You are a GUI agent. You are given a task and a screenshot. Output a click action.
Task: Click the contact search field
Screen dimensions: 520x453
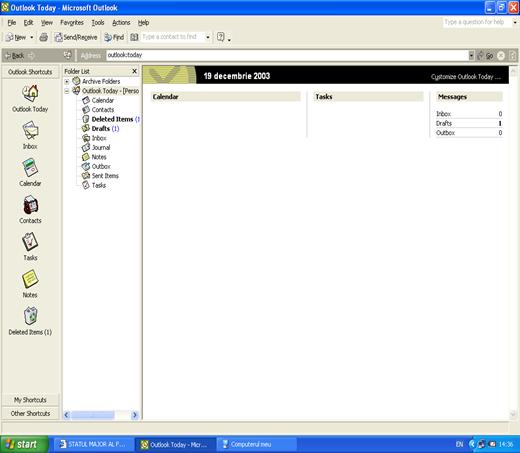(x=173, y=37)
